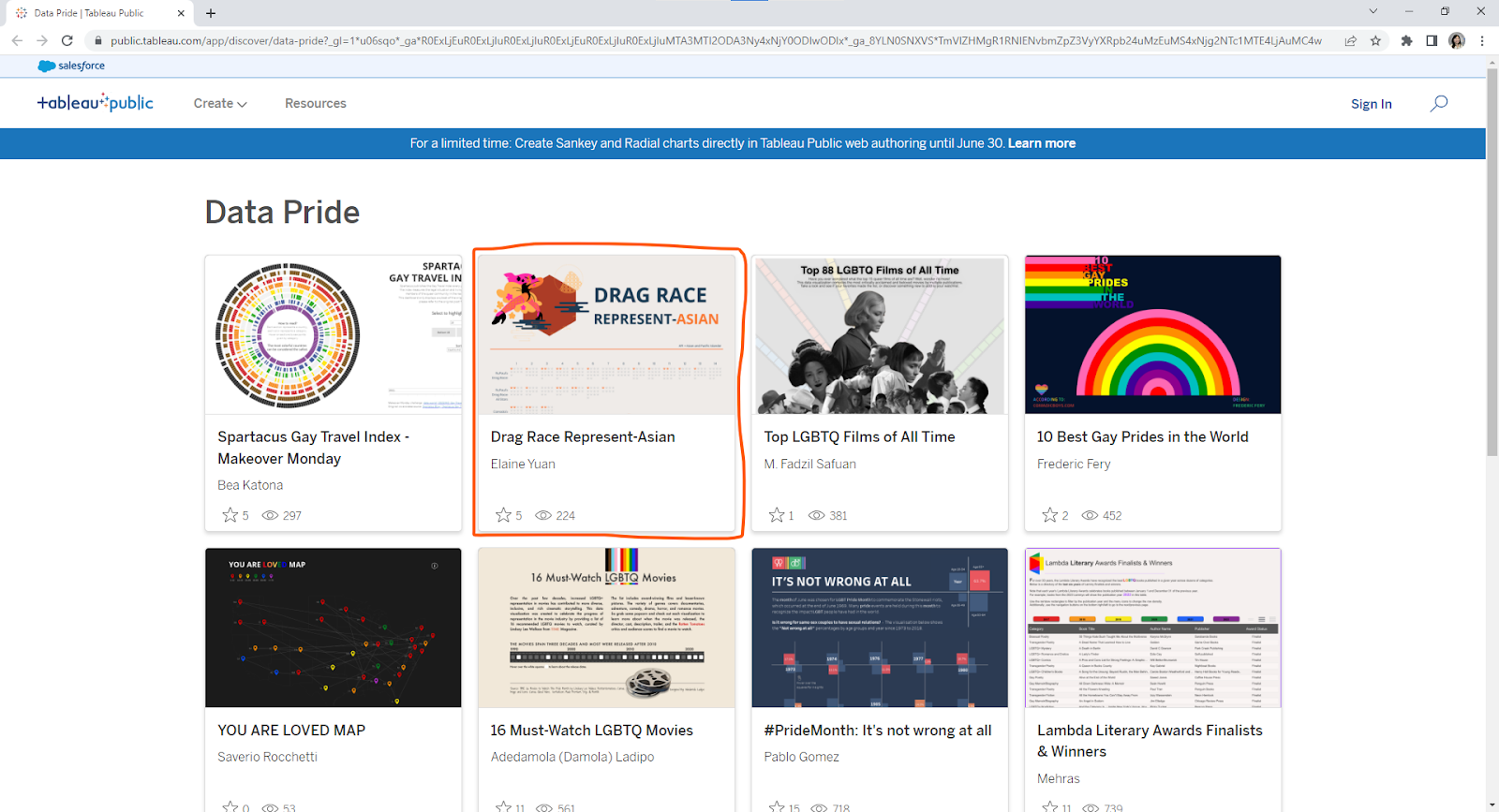View author Bea Katona's profile
Screen dimensions: 1499x812
coord(250,485)
